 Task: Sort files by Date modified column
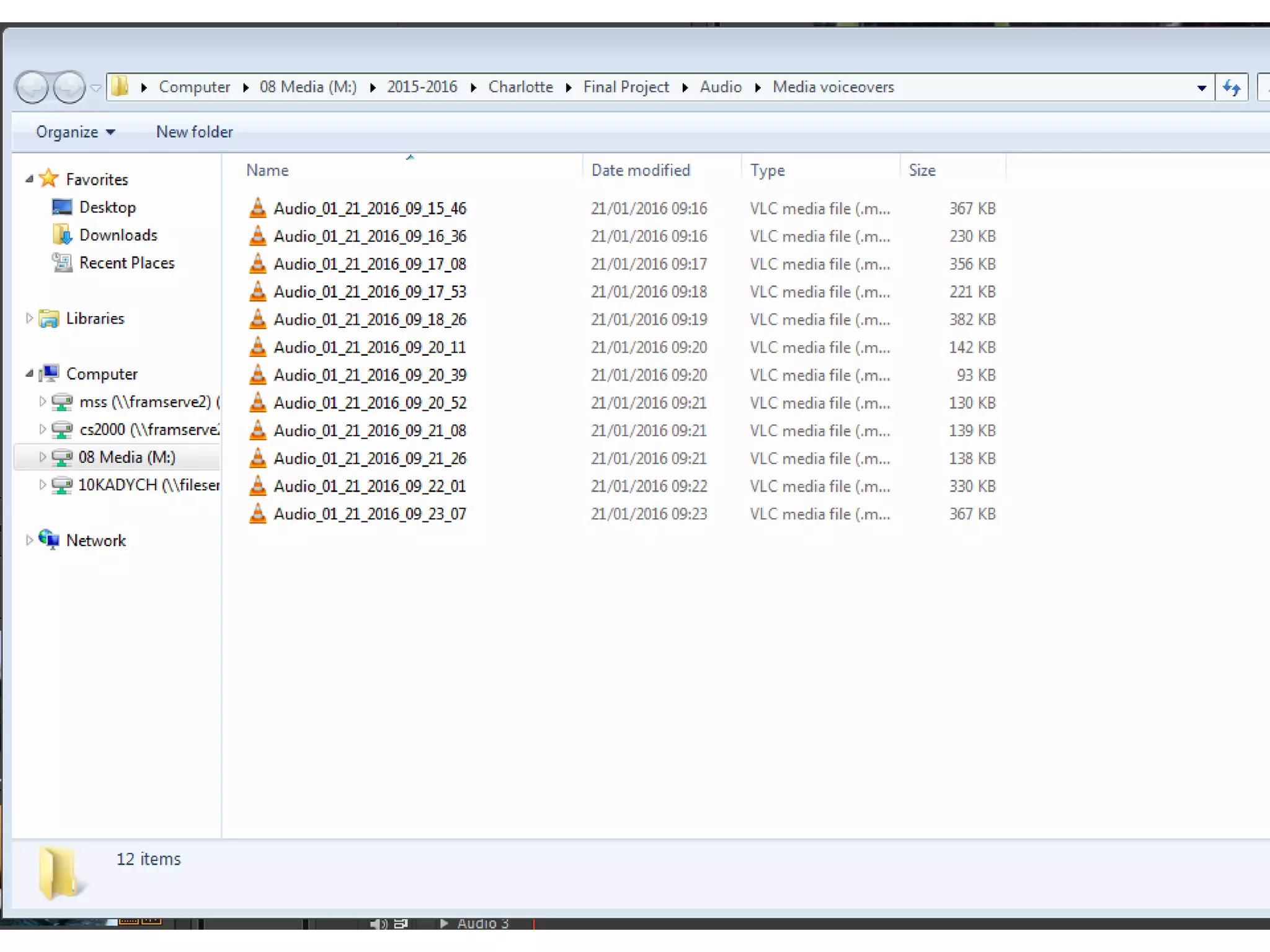pyautogui.click(x=640, y=170)
